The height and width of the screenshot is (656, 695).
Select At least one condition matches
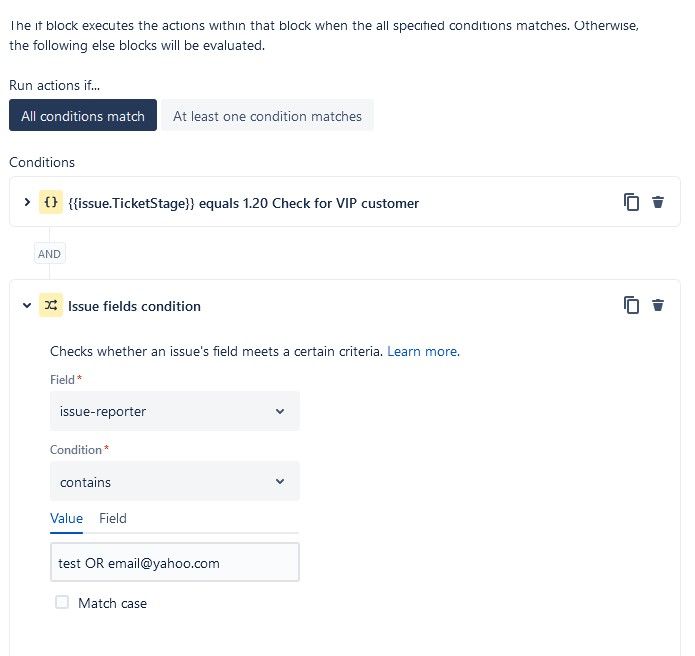click(x=267, y=116)
